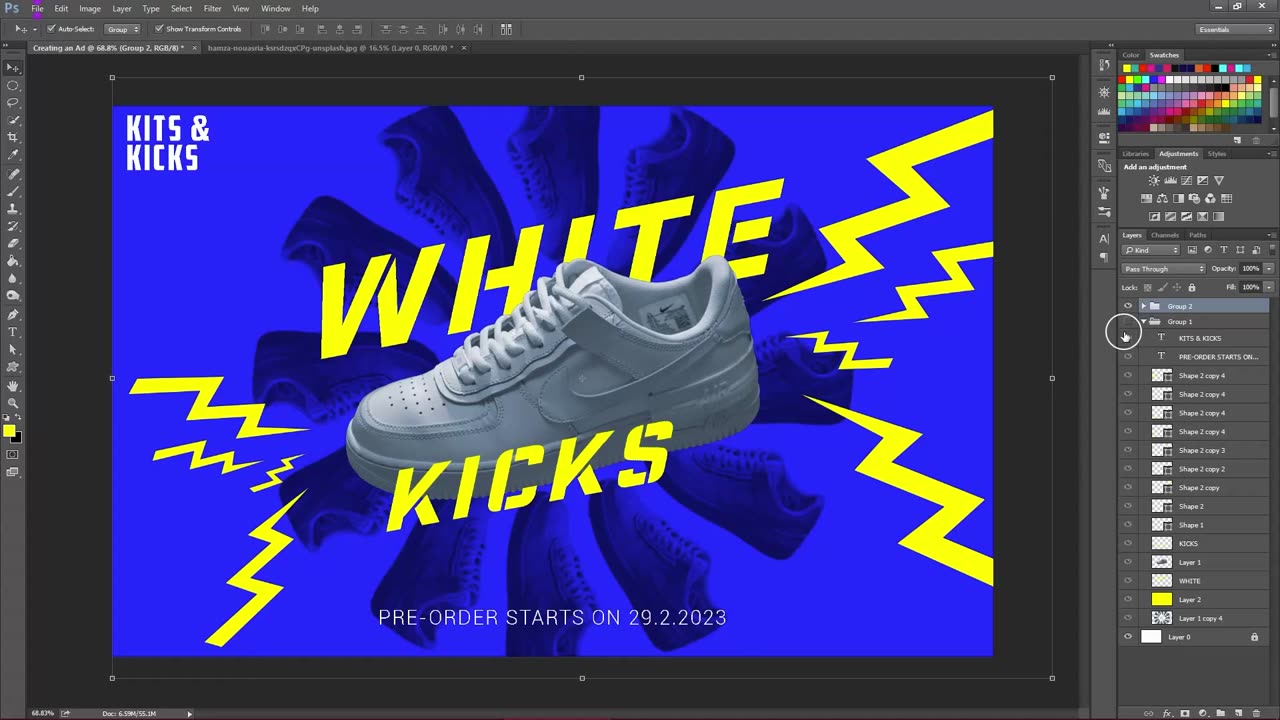The image size is (1280, 720).
Task: Switch to hamza-nouasria unsplash document tab
Action: (330, 47)
